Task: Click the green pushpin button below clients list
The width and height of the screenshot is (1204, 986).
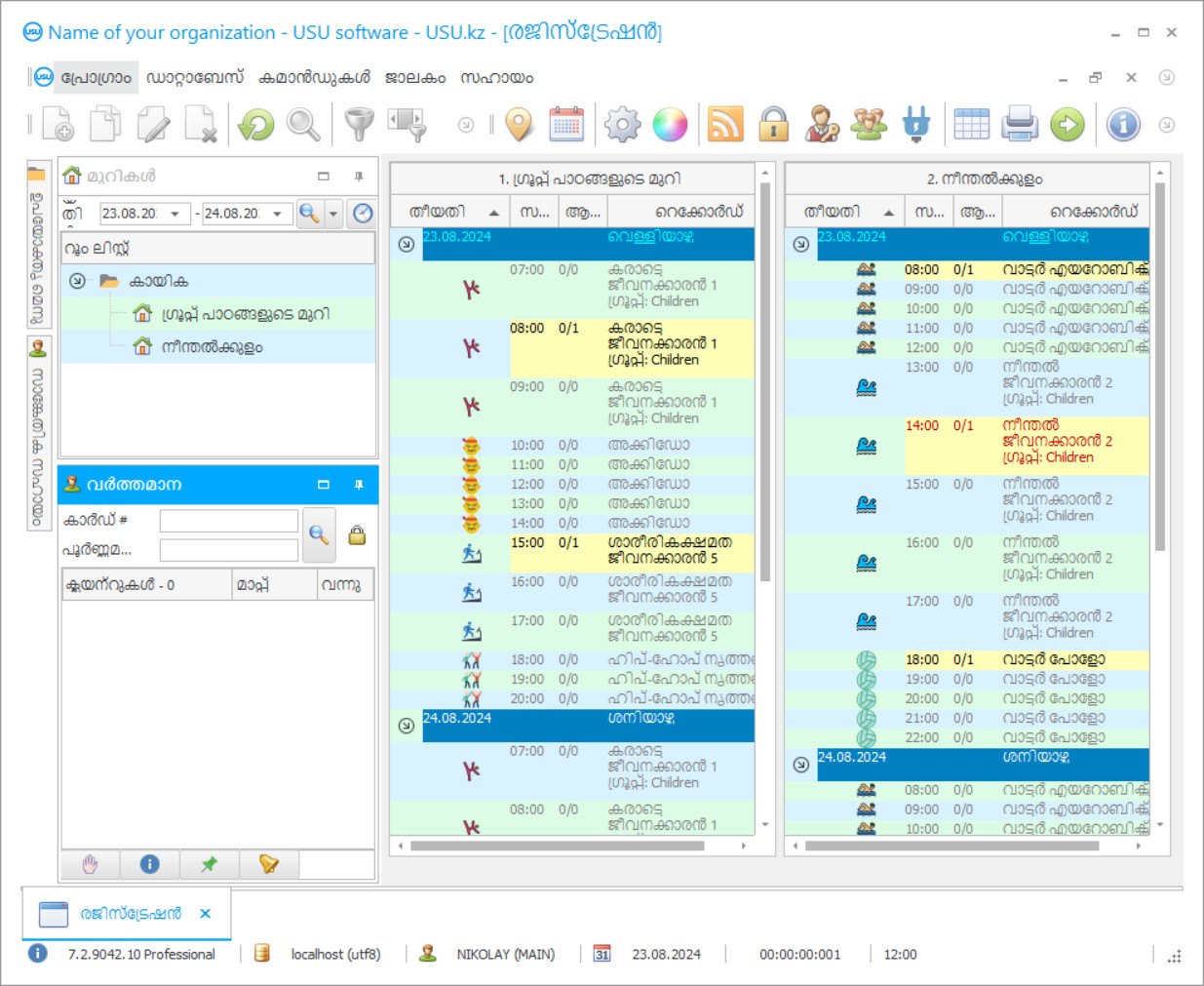Action: (x=209, y=864)
